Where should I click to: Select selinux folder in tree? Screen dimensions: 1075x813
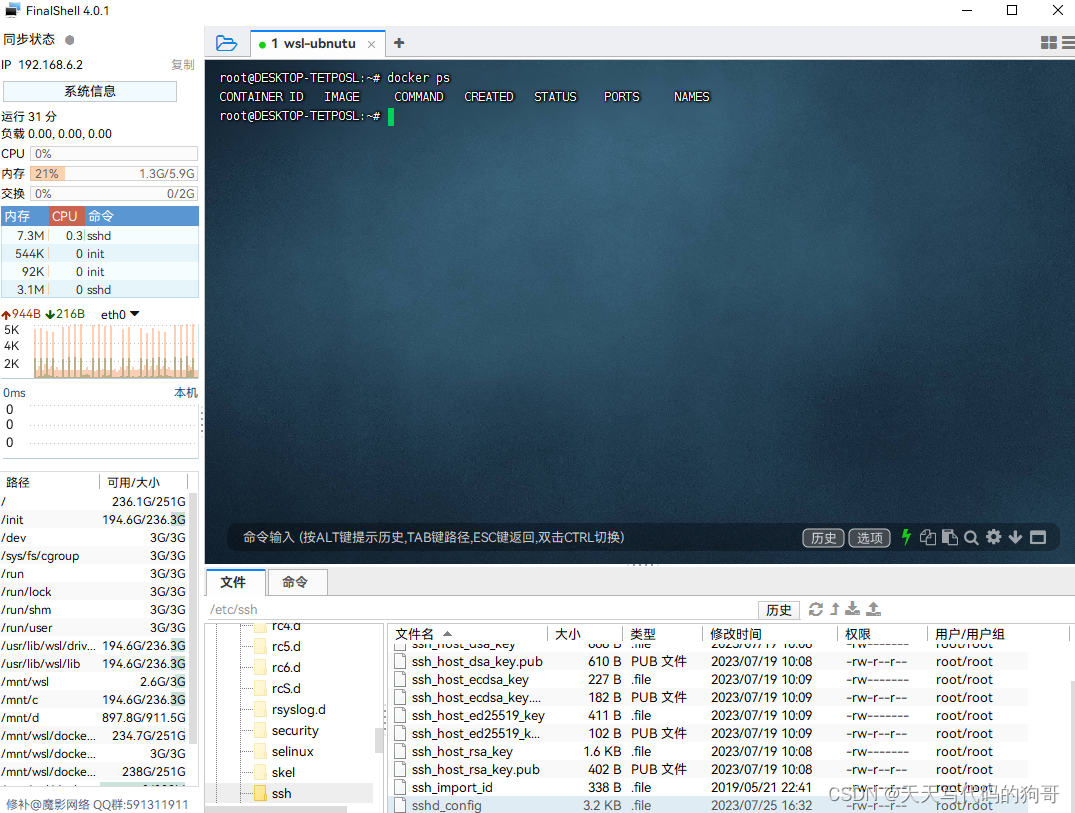tap(292, 751)
